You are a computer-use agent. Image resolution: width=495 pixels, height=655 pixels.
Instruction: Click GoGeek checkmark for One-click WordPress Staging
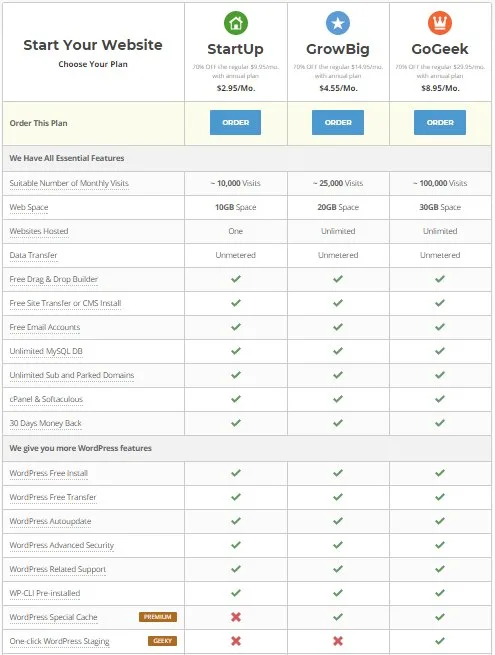point(440,641)
